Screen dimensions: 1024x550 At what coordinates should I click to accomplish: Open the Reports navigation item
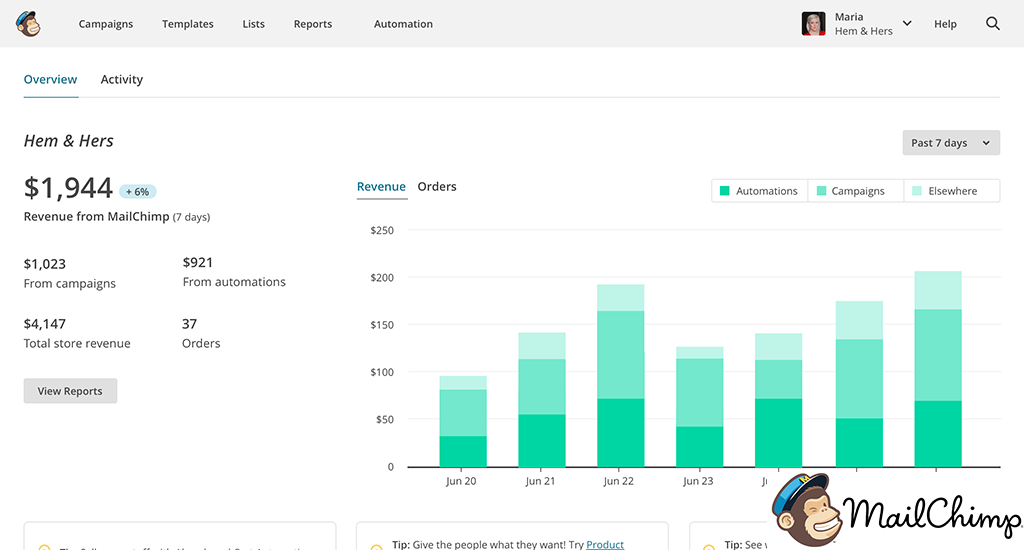click(x=313, y=24)
